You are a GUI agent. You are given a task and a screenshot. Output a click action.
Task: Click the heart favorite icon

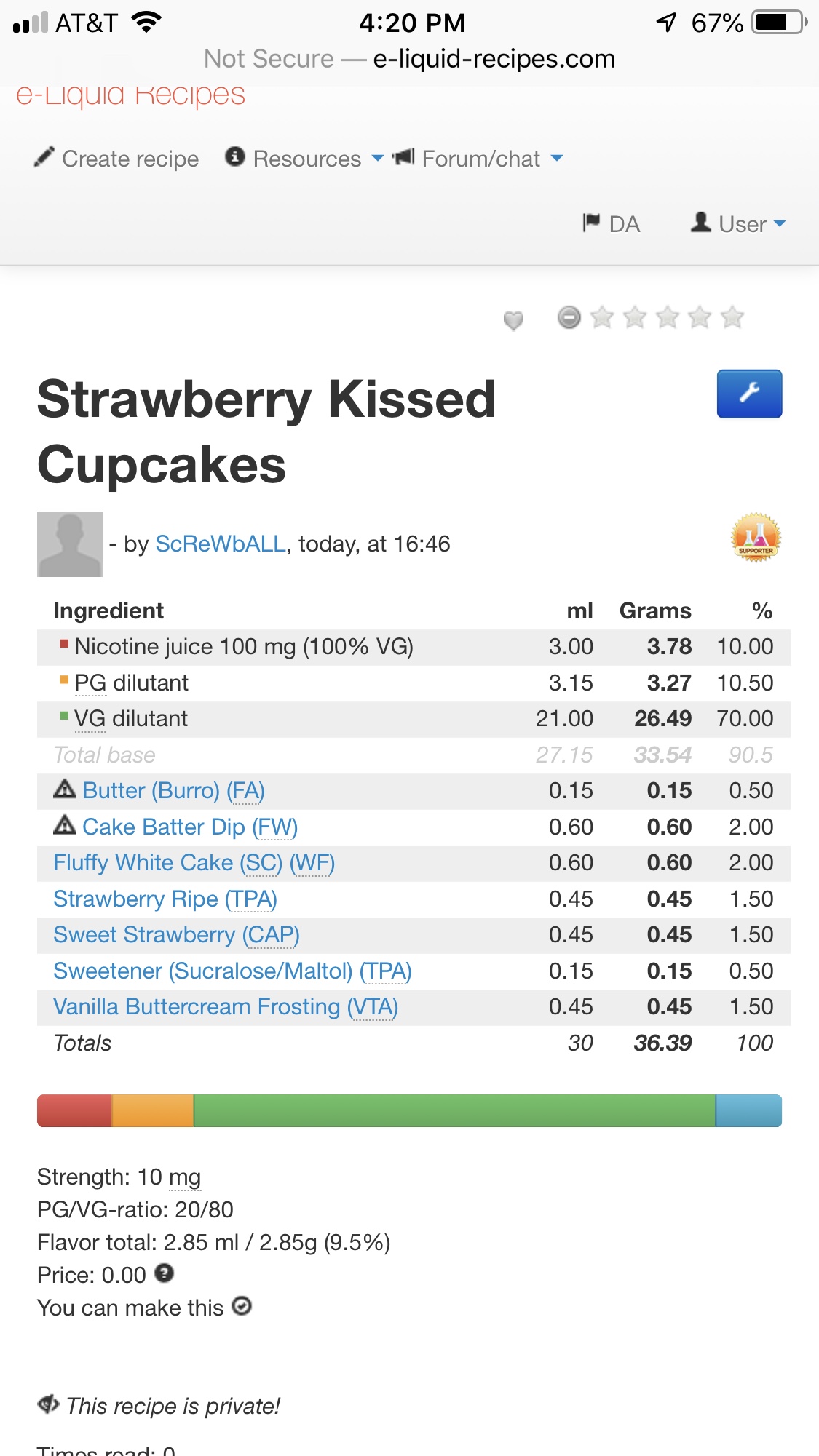[x=513, y=319]
